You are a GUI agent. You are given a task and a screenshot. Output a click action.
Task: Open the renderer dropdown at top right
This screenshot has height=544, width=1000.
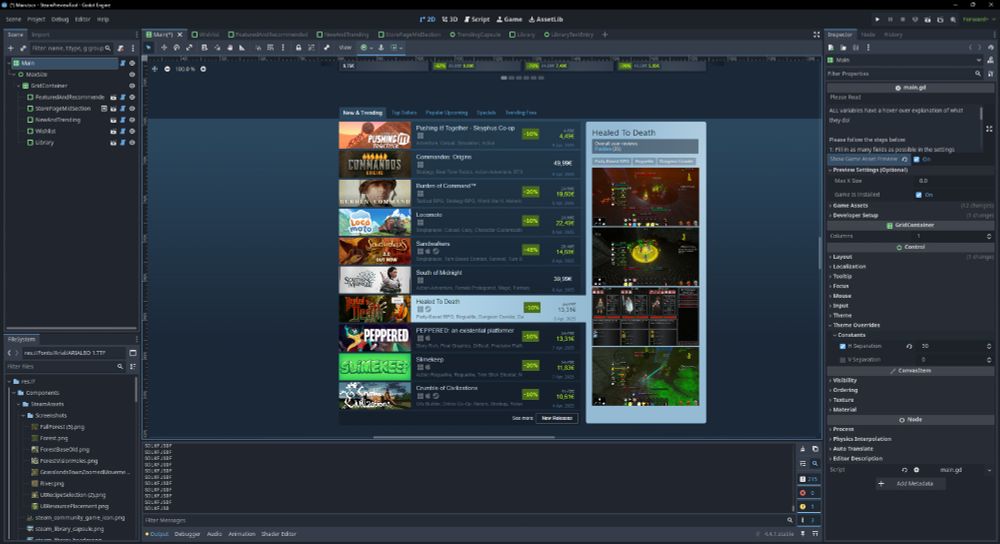pyautogui.click(x=979, y=20)
